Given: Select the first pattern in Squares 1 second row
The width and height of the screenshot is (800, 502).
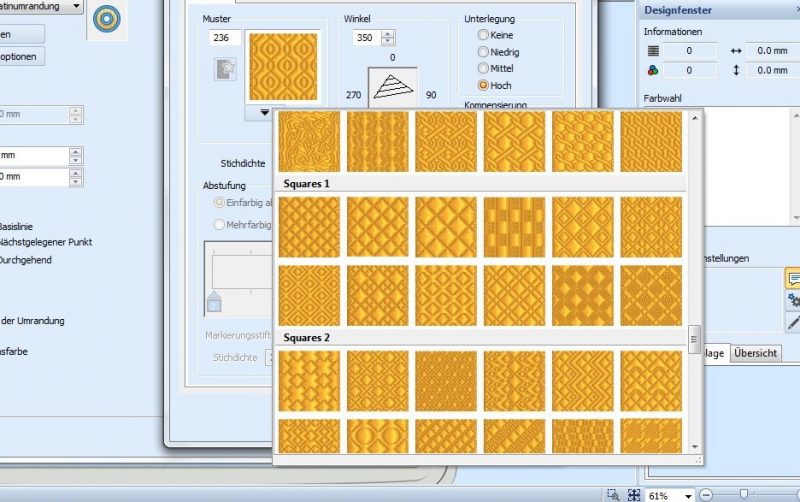Looking at the screenshot, I should (x=309, y=295).
